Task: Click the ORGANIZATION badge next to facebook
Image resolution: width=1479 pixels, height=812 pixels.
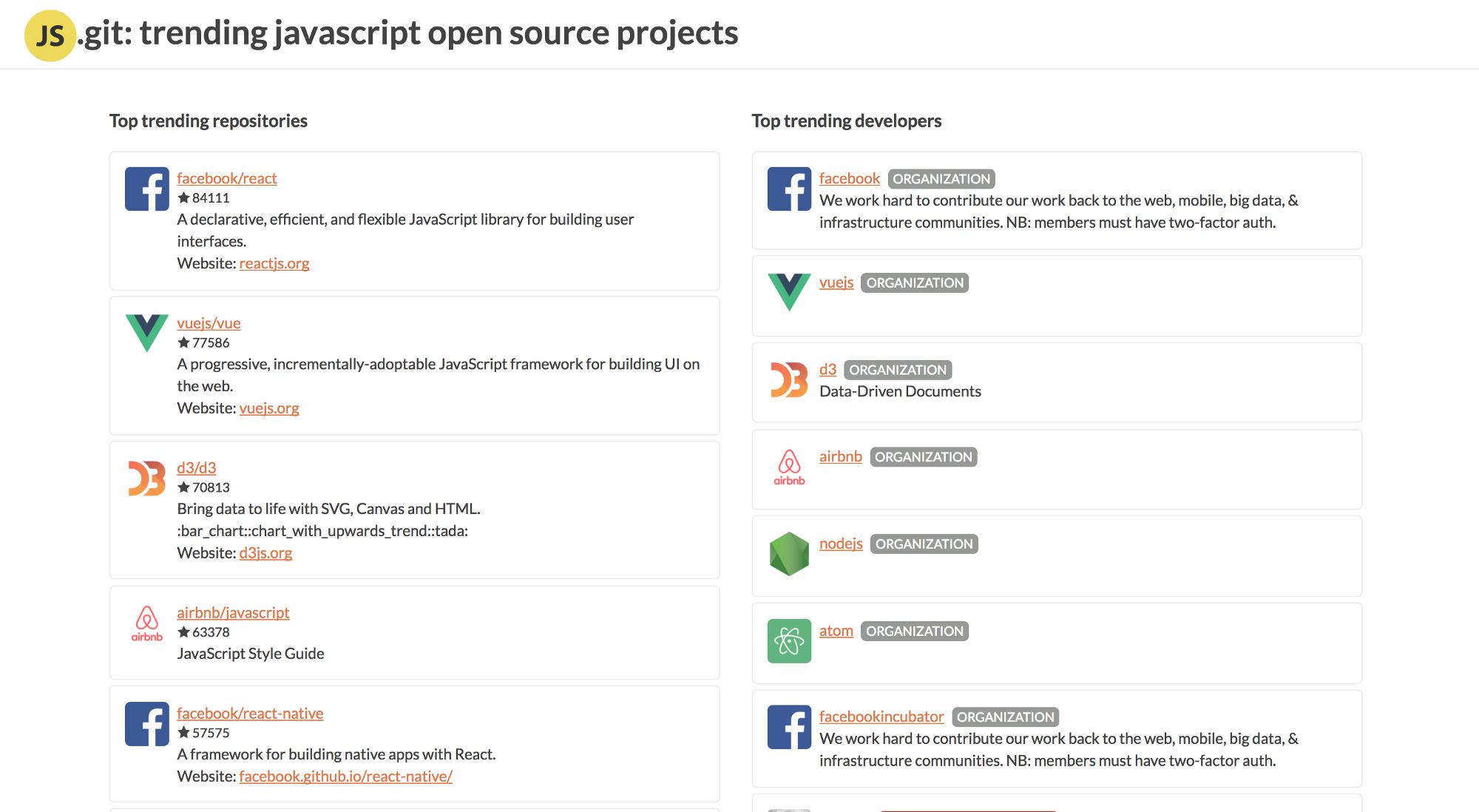Action: coord(941,179)
